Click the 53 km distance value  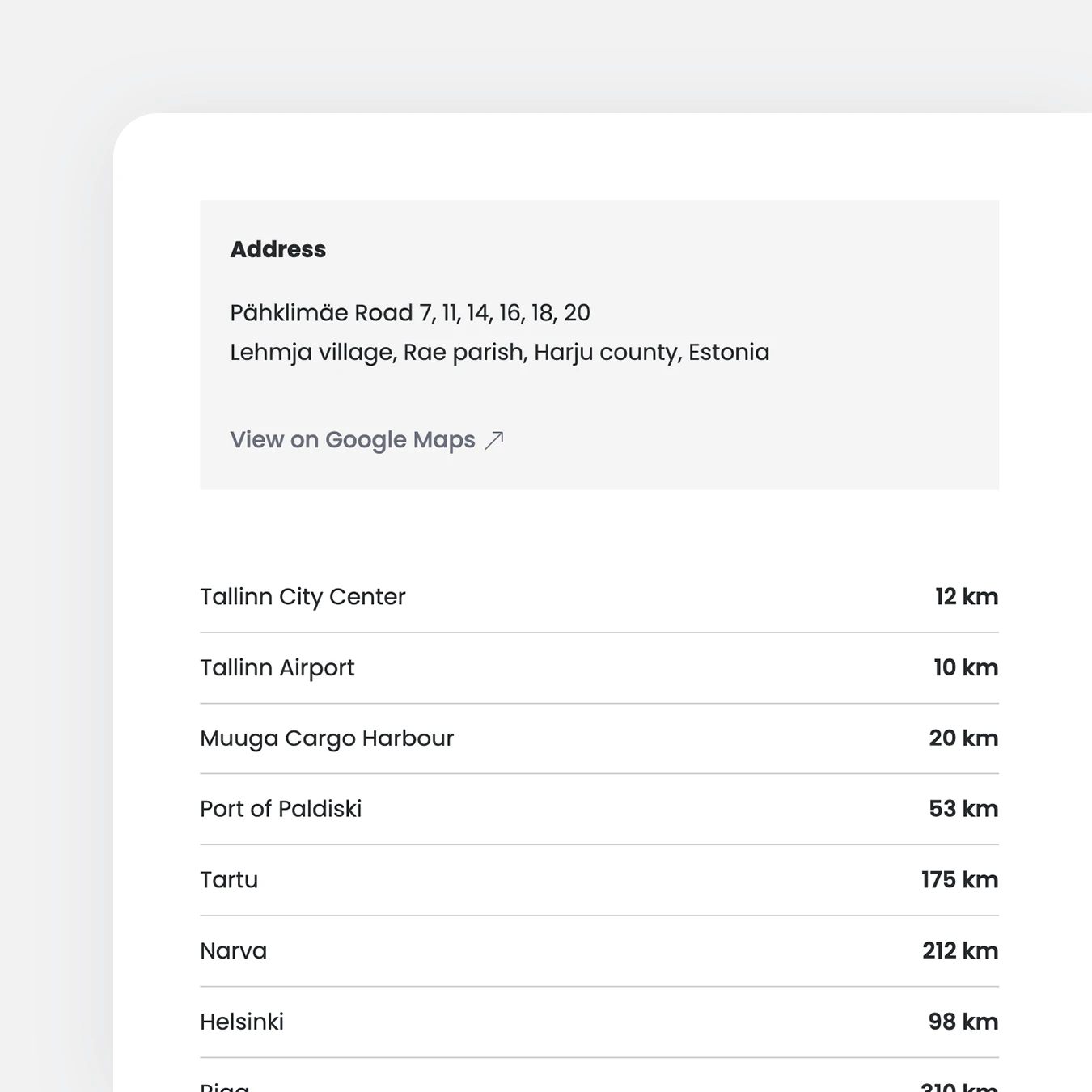click(963, 809)
